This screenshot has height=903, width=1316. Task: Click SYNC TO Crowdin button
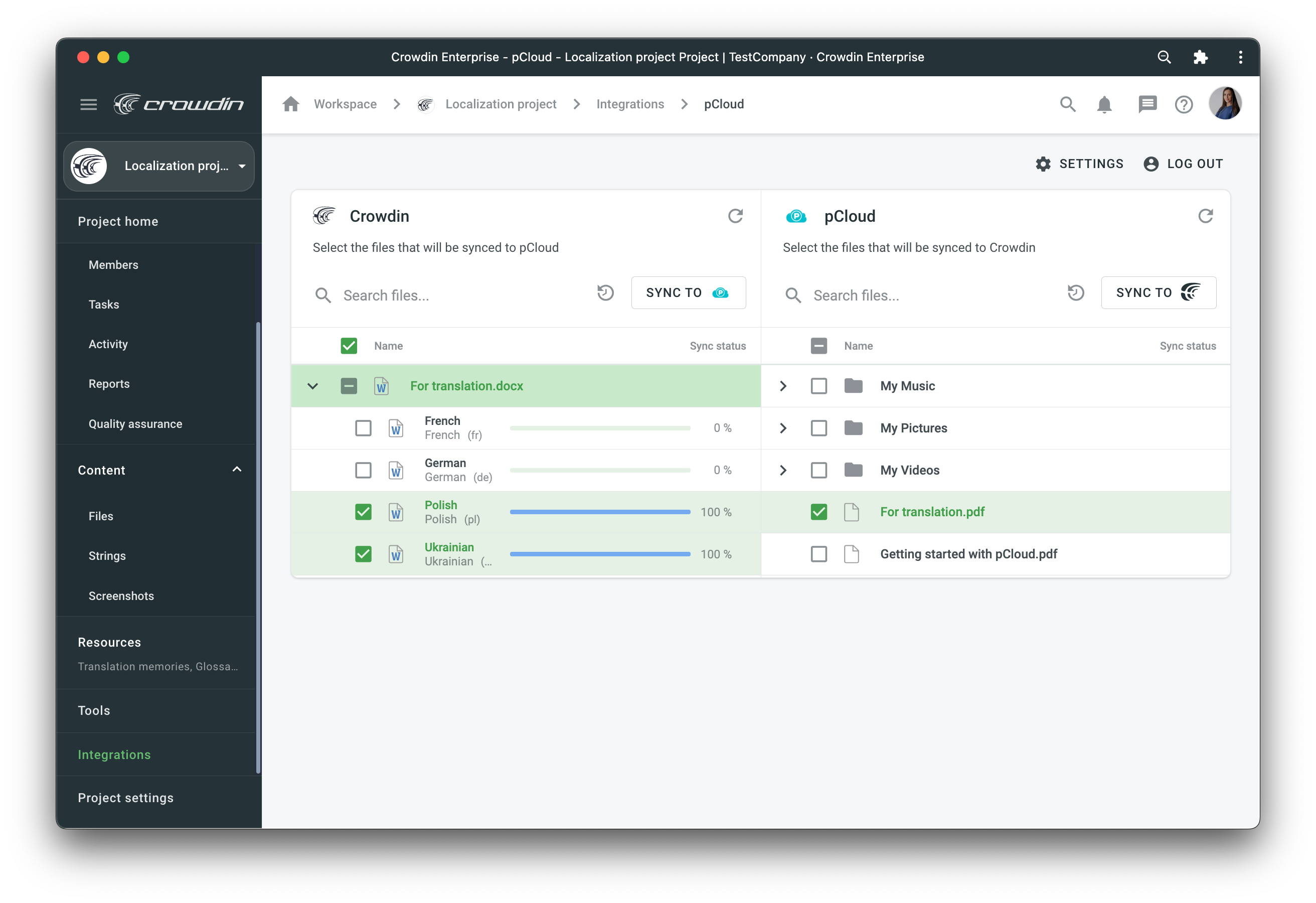(1158, 293)
